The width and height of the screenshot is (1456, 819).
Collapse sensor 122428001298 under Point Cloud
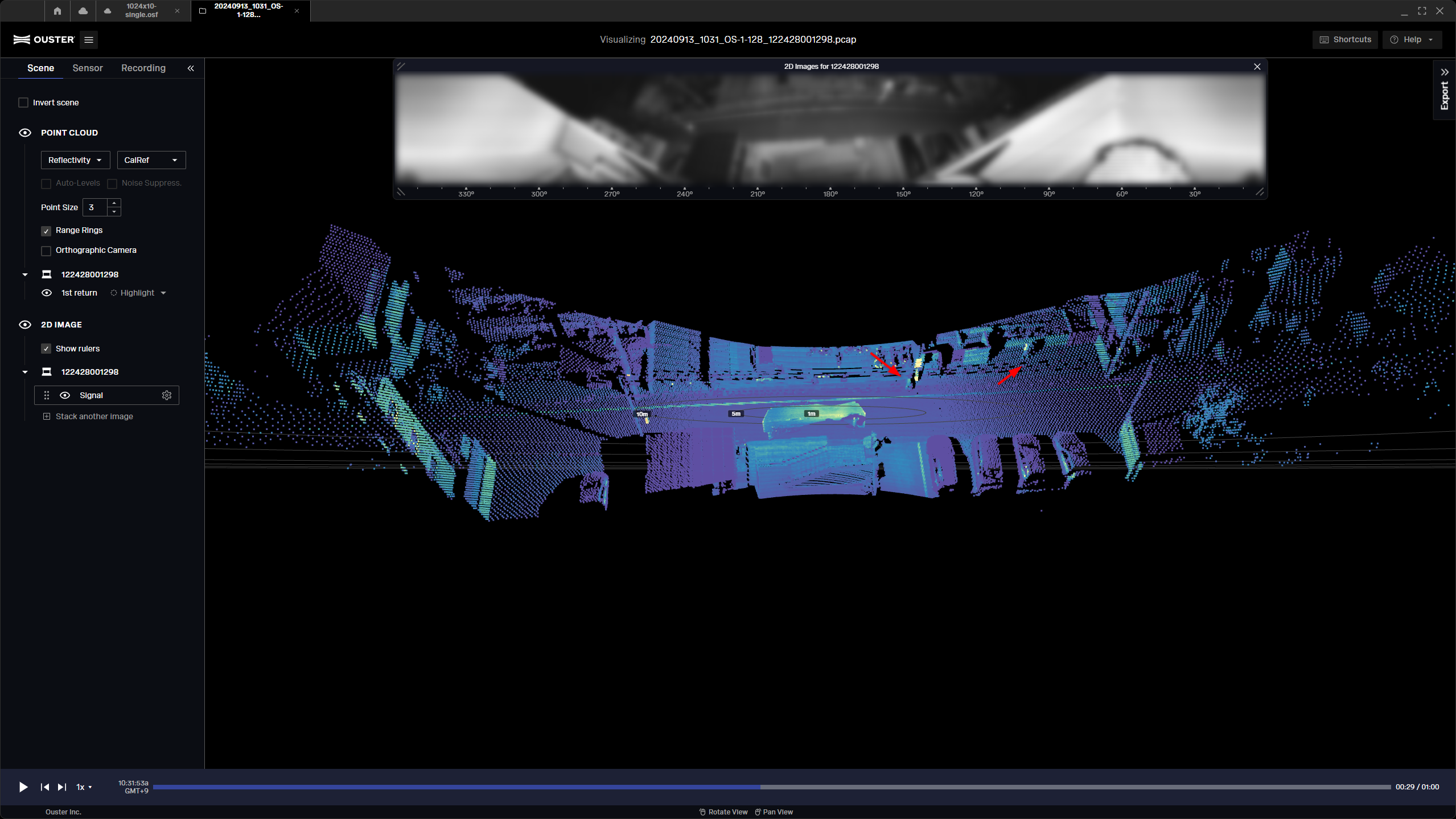click(24, 274)
